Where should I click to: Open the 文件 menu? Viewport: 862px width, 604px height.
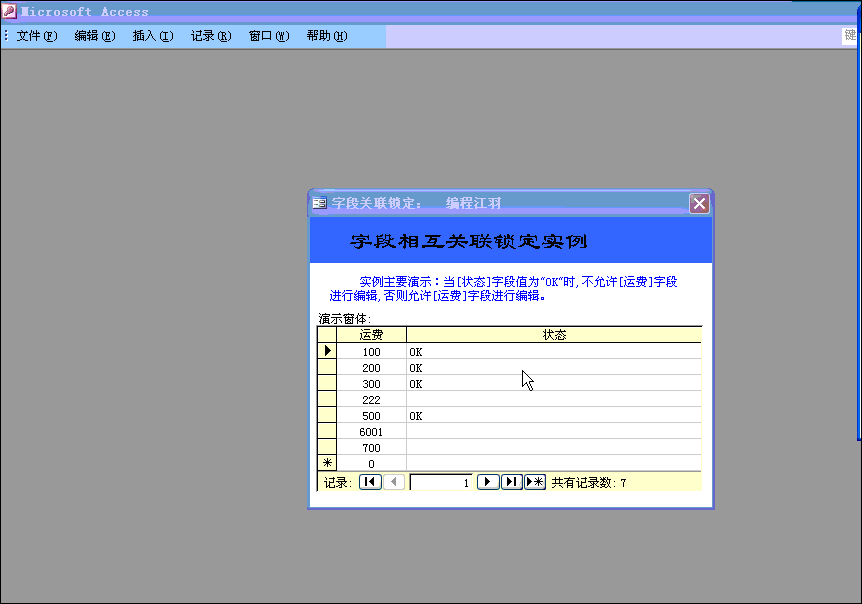[x=36, y=36]
